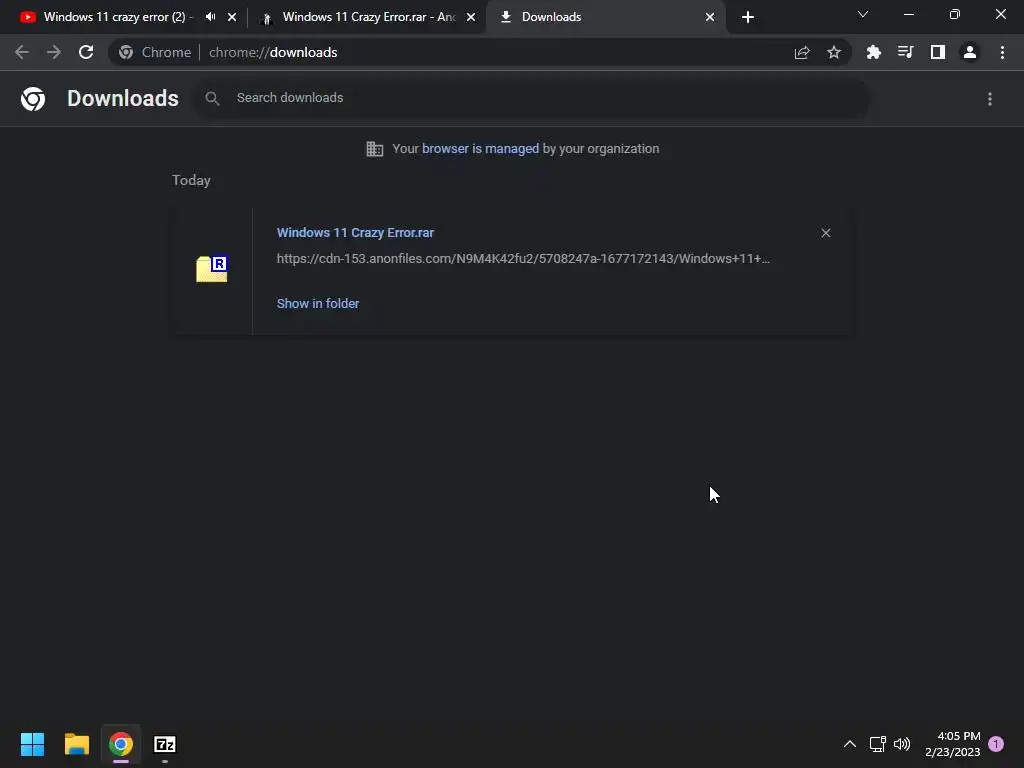
Task: Open File Explorer from the taskbar
Action: [x=76, y=744]
